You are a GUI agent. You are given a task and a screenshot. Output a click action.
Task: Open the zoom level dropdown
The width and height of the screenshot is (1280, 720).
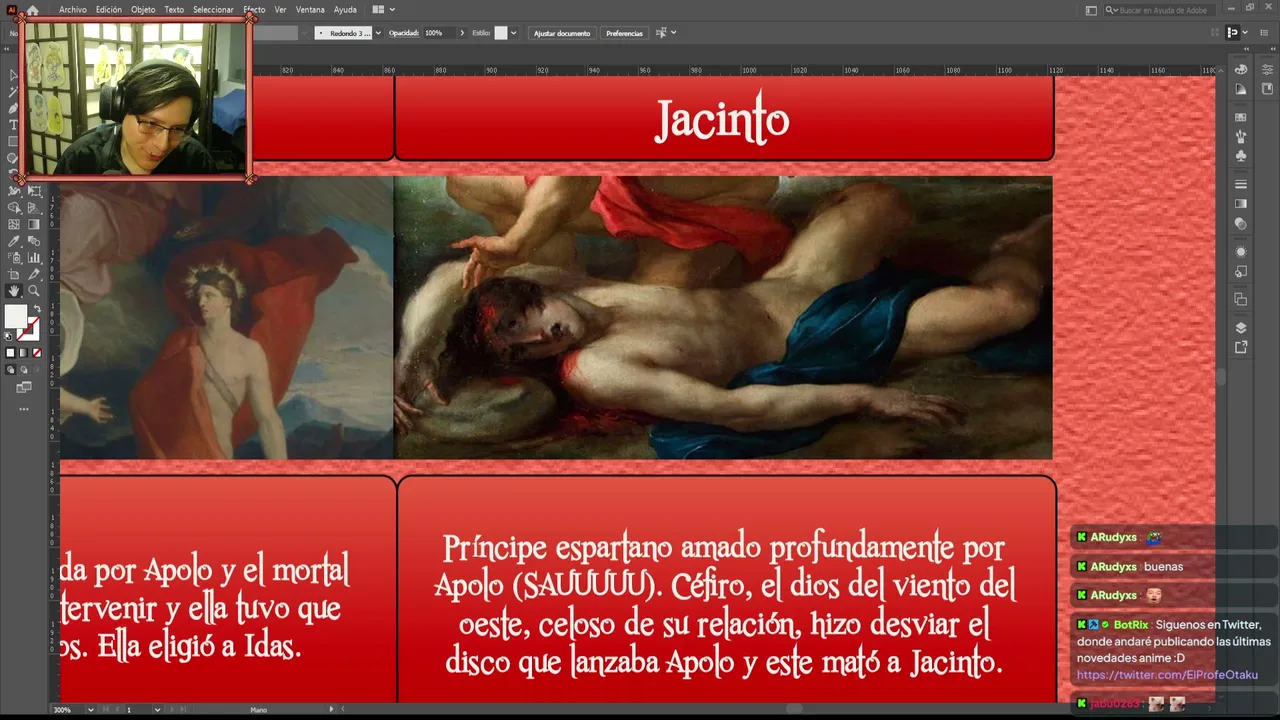tap(92, 710)
